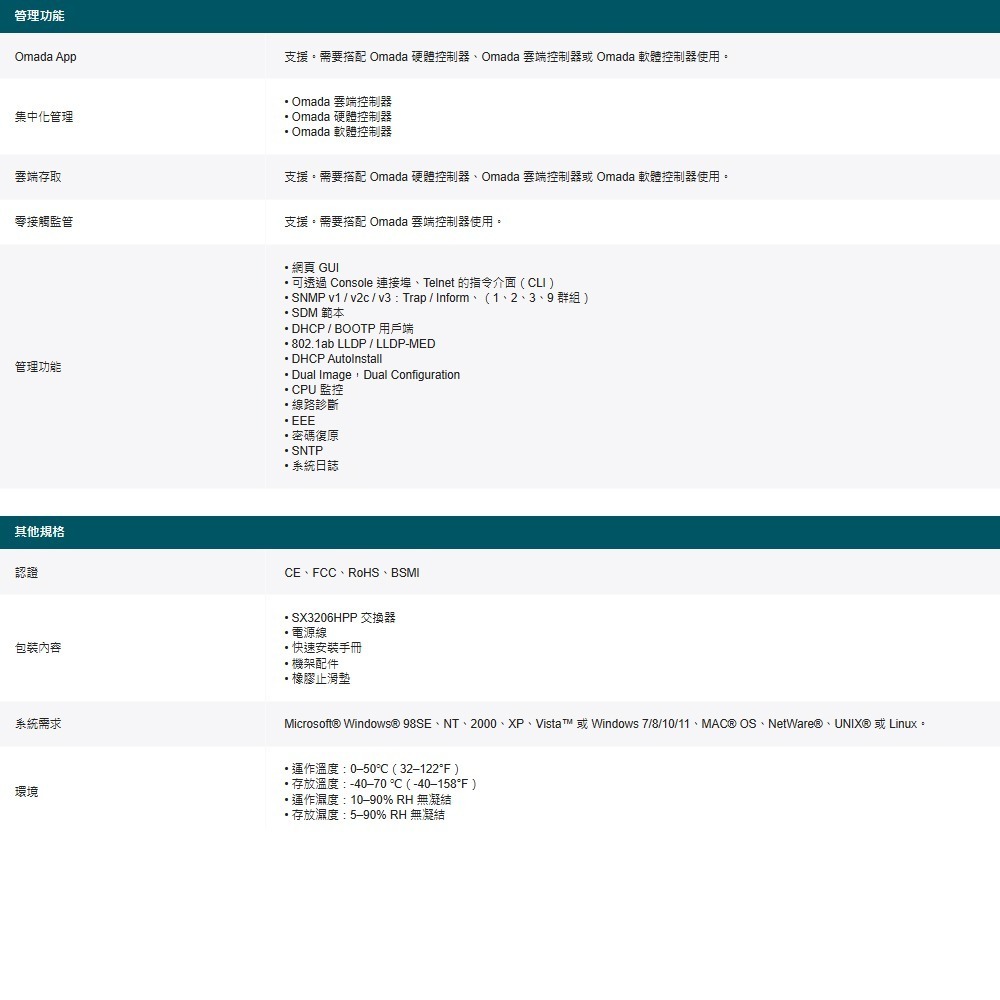Image resolution: width=1000 pixels, height=1000 pixels.
Task: Select the Omada App row label
Action: point(45,57)
